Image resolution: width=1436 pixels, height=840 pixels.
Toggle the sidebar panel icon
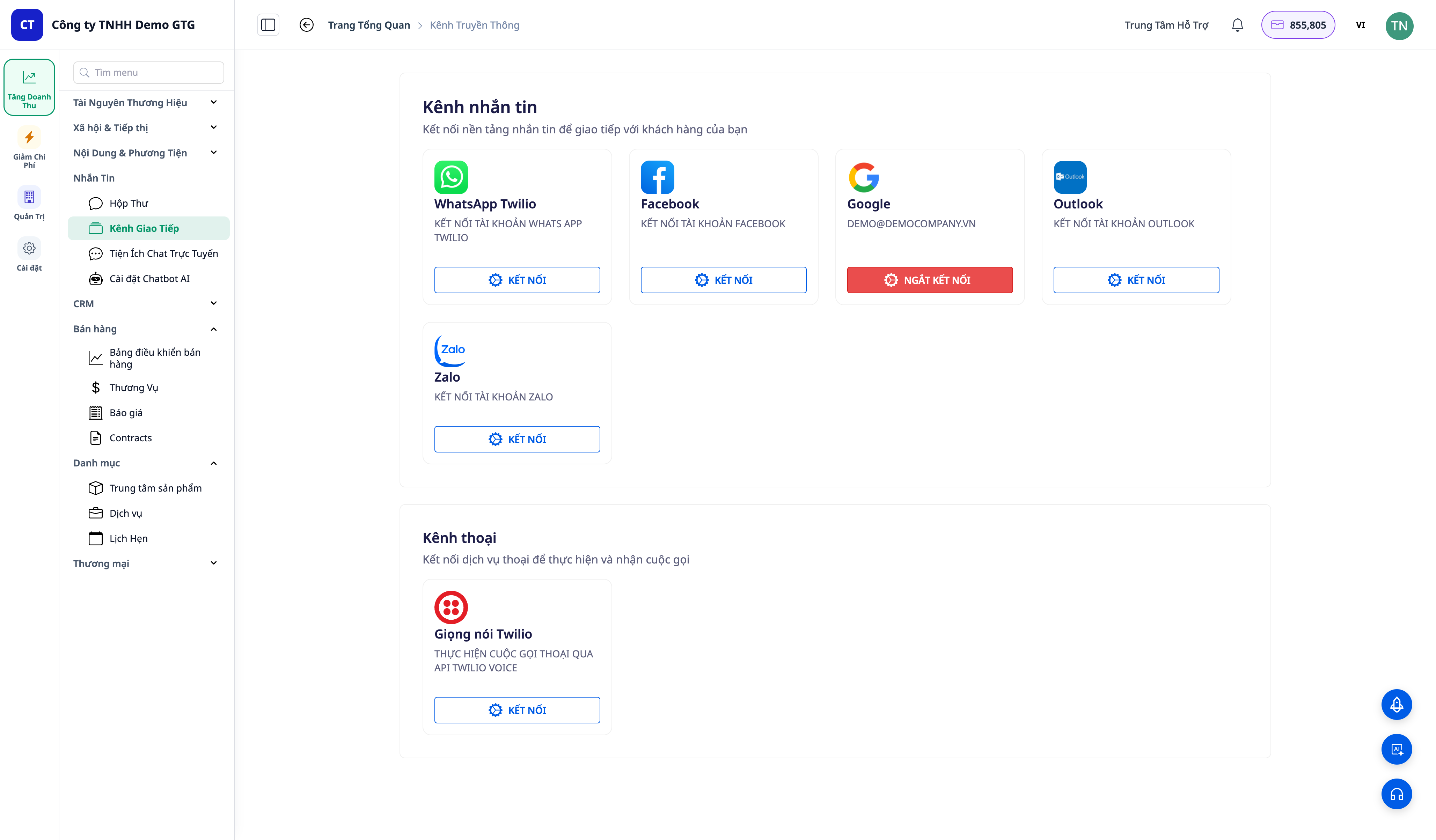coord(268,25)
